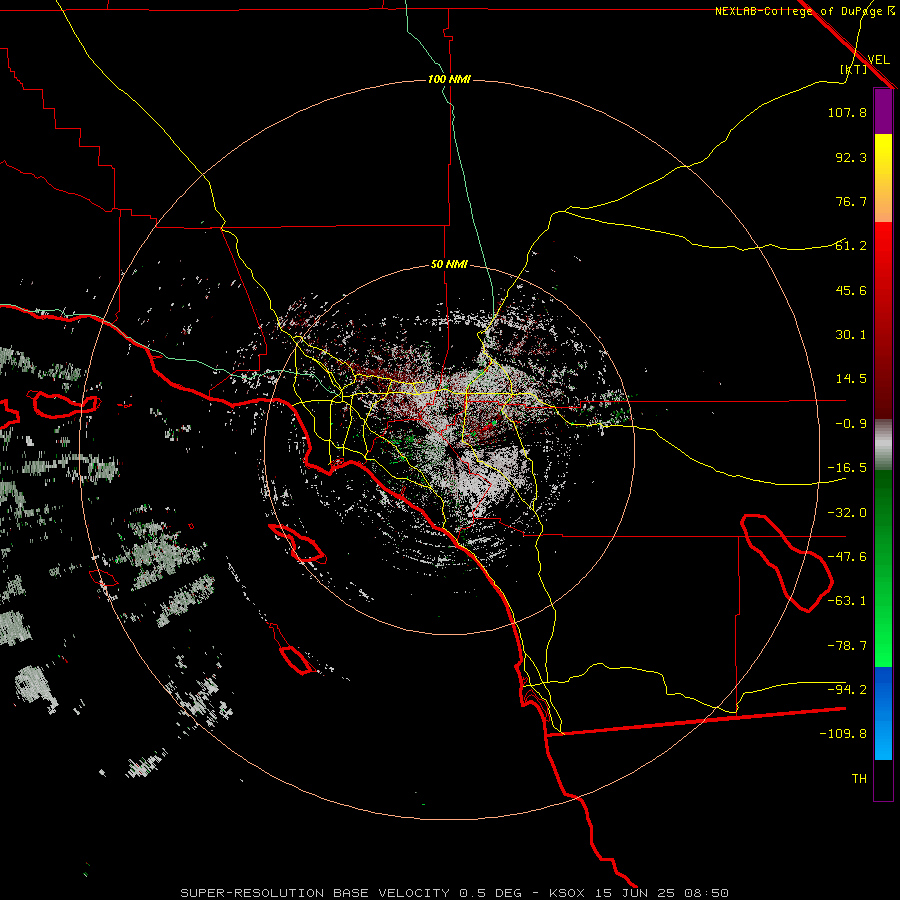Click the 100 NMI range ring label
The image size is (900, 900).
(x=449, y=79)
